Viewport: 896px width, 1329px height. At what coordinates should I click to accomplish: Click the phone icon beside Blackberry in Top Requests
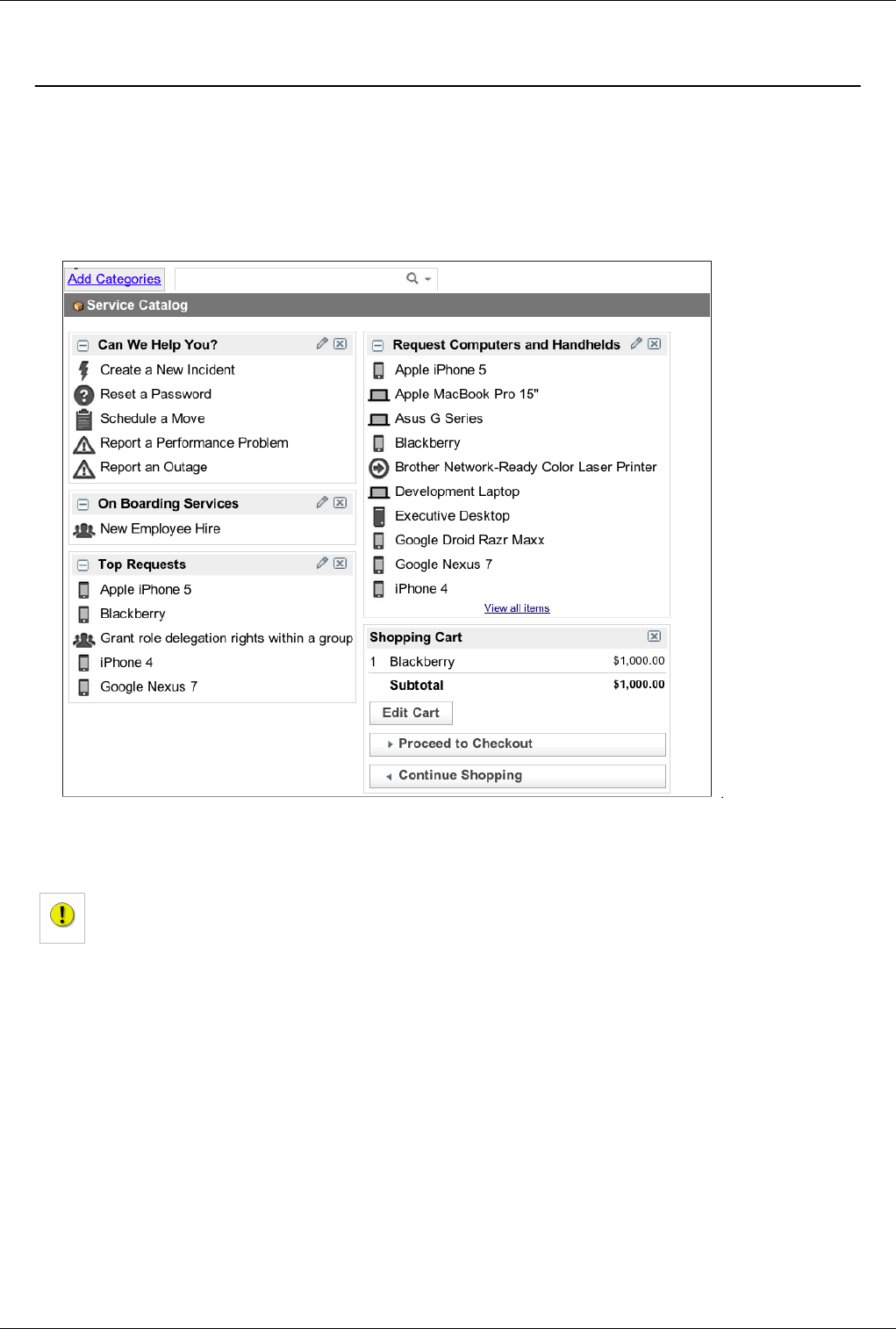pos(84,614)
